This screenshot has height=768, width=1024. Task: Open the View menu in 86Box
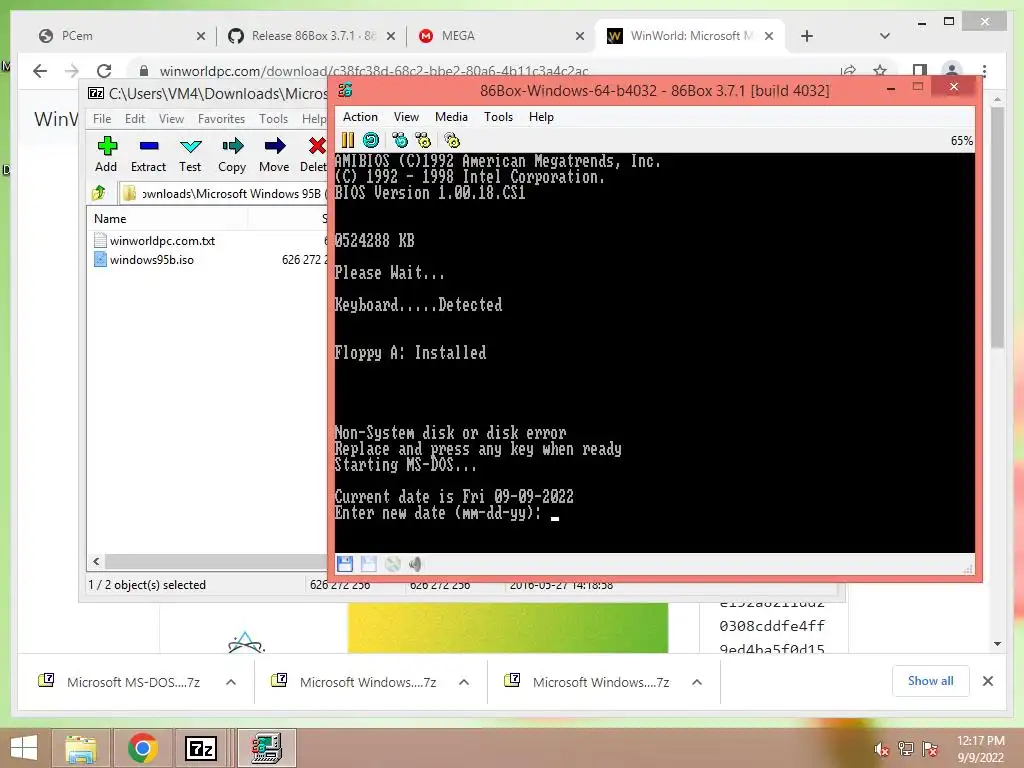[406, 116]
